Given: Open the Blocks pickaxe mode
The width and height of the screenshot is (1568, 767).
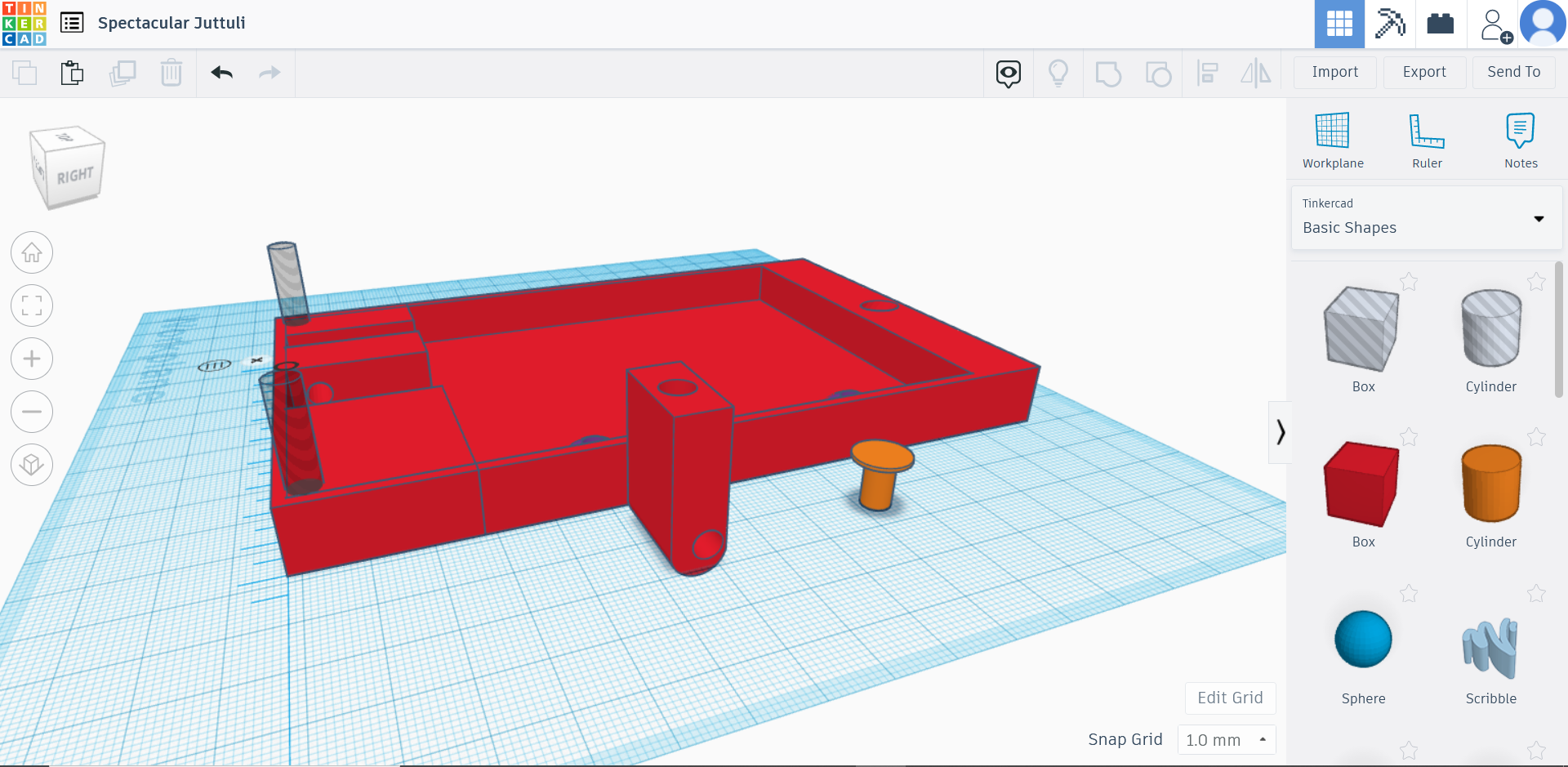Looking at the screenshot, I should pyautogui.click(x=1390, y=24).
